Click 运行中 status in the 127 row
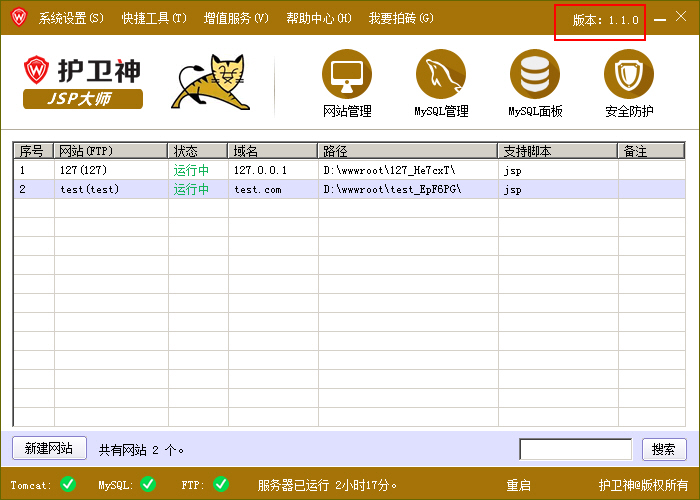This screenshot has height=500, width=700. [191, 170]
